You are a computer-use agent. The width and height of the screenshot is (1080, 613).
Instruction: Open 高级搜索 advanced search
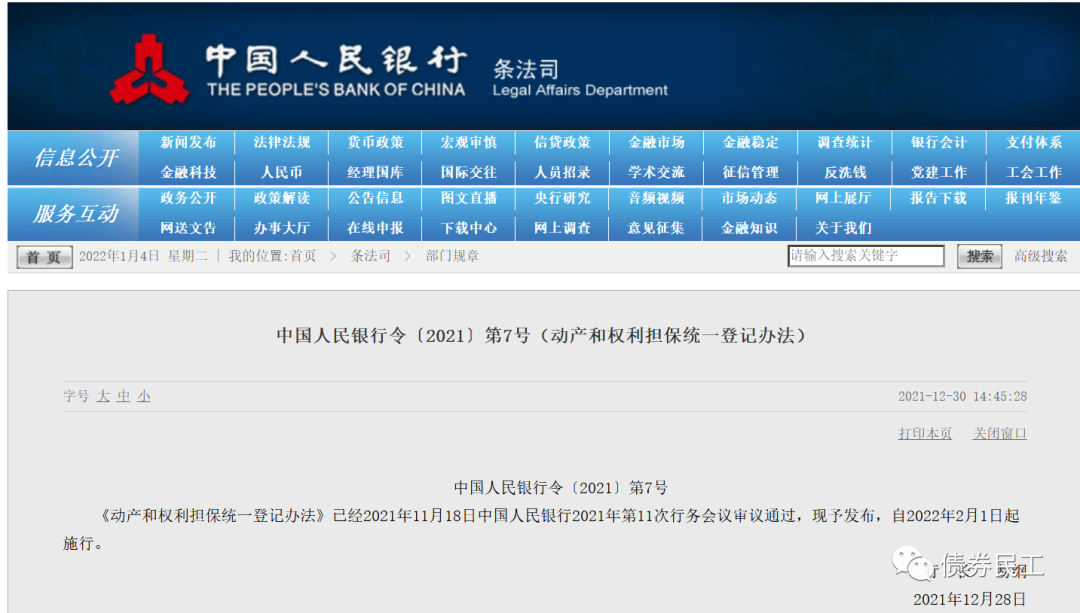[1040, 256]
